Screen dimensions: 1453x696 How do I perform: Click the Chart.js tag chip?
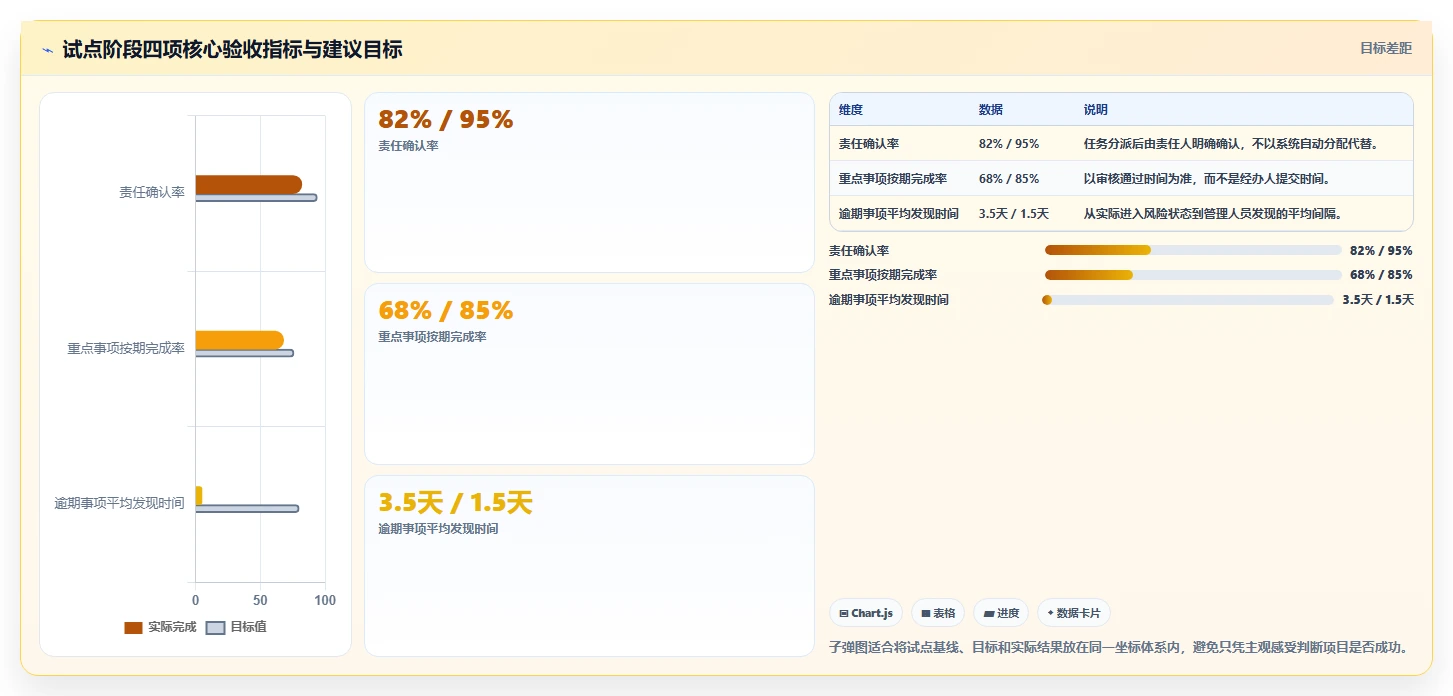tap(866, 613)
